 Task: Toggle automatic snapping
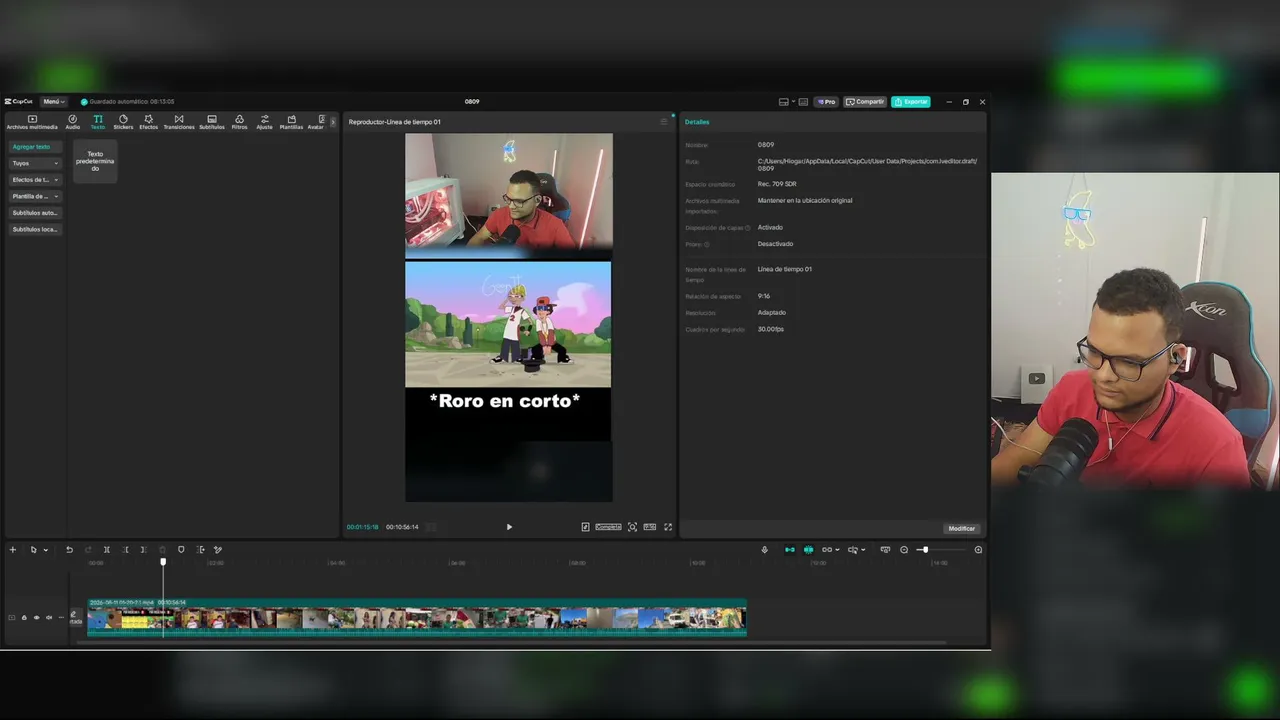coord(809,549)
